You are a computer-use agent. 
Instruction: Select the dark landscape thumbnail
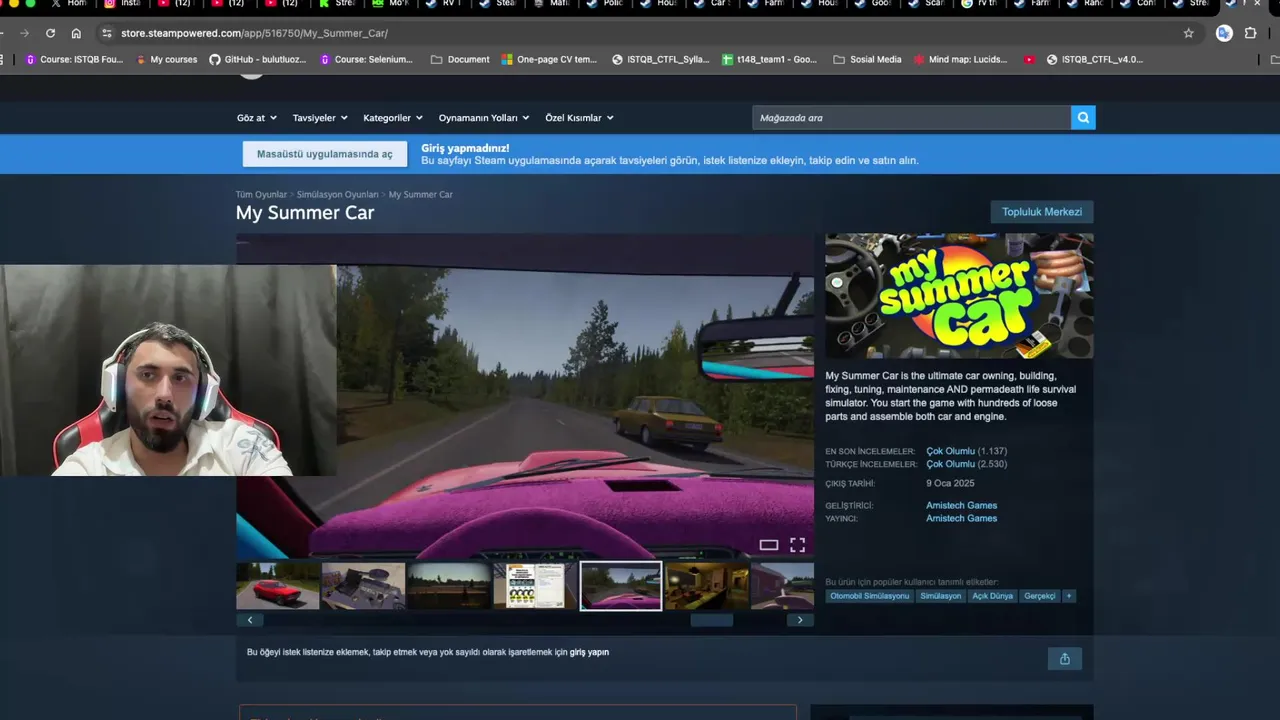point(449,586)
